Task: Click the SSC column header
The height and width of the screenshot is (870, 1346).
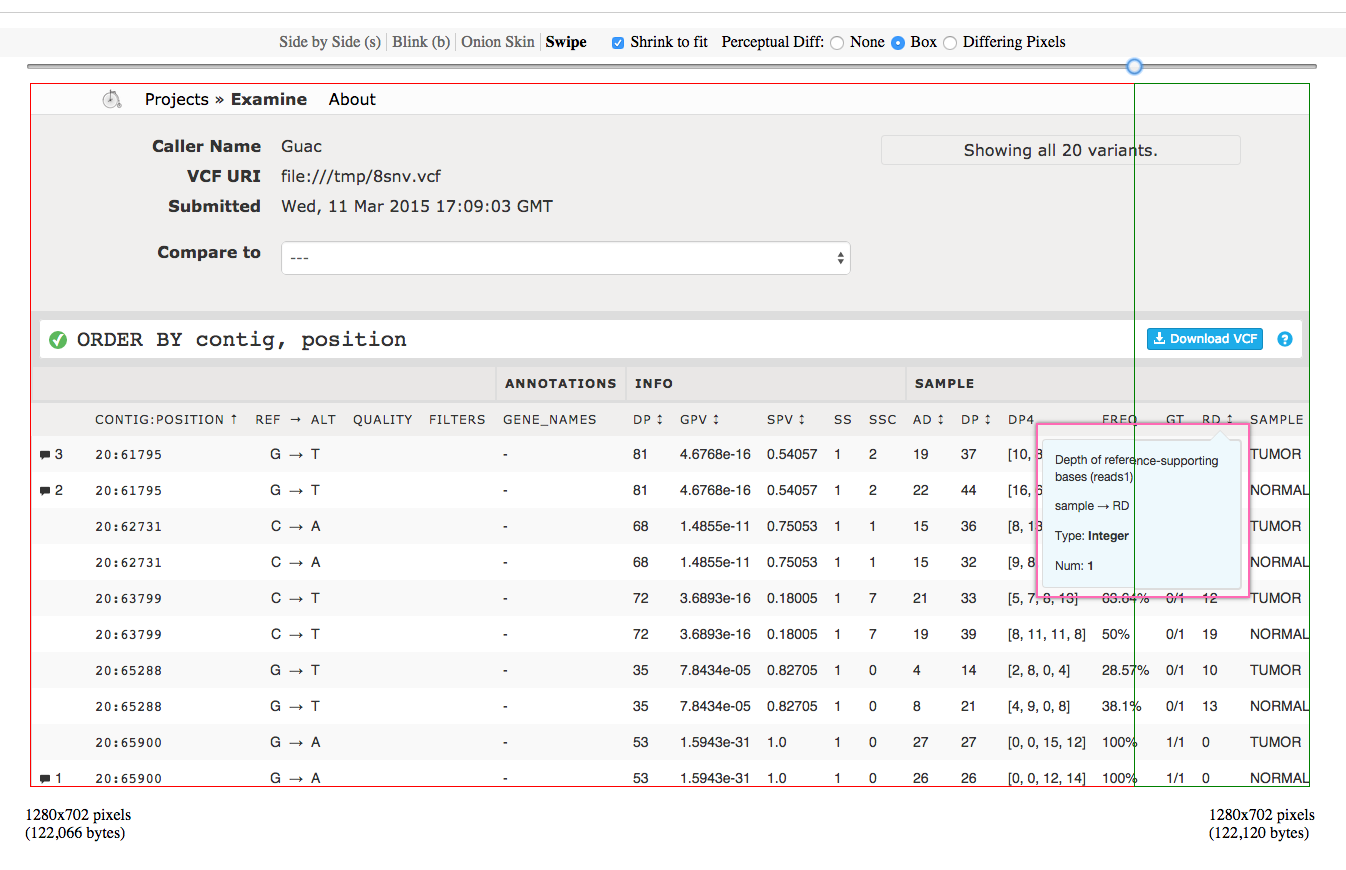Action: [x=883, y=420]
